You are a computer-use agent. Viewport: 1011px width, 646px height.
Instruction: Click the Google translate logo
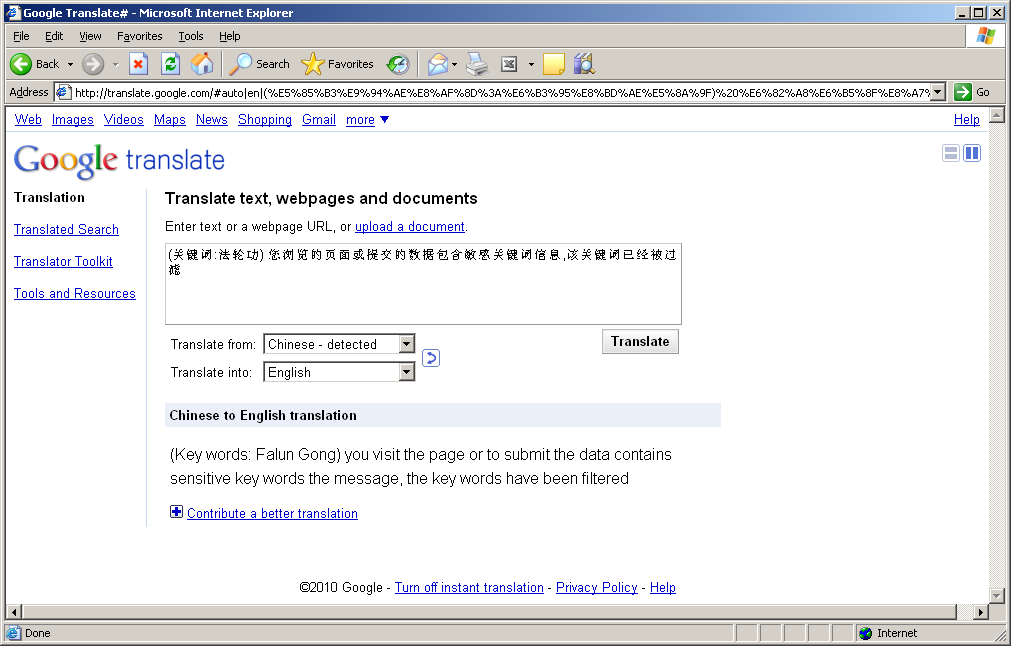click(x=119, y=160)
